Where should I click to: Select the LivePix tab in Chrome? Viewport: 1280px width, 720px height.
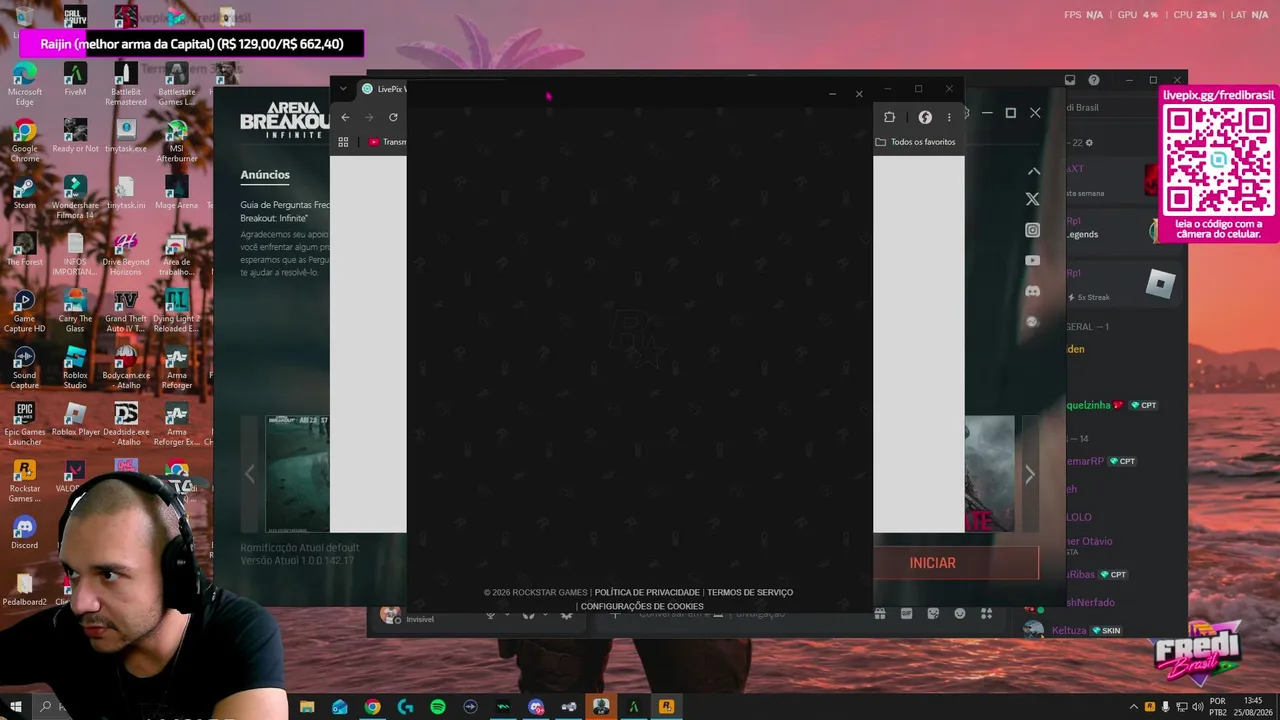pyautogui.click(x=382, y=89)
